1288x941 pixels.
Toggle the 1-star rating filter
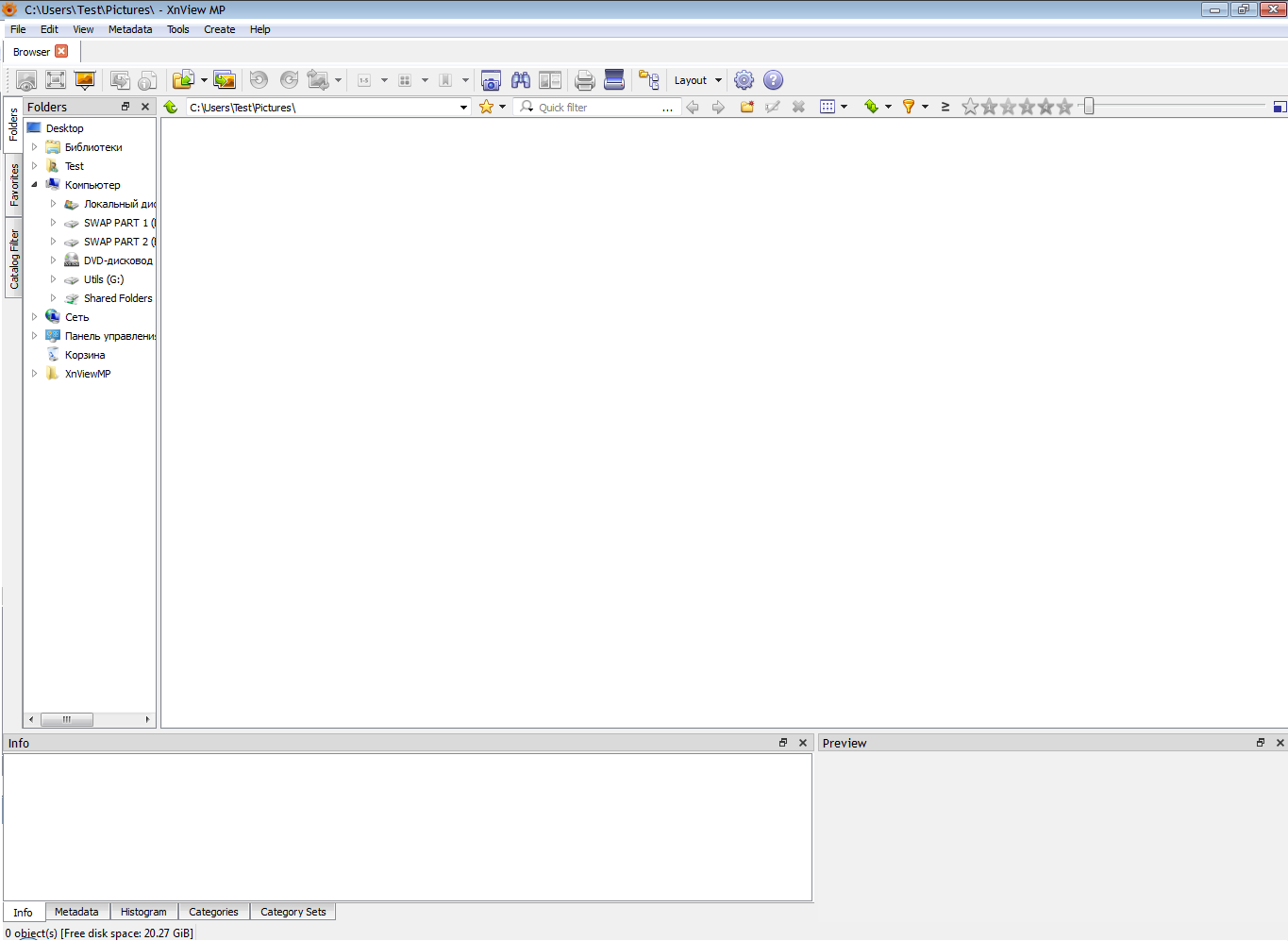tap(989, 107)
